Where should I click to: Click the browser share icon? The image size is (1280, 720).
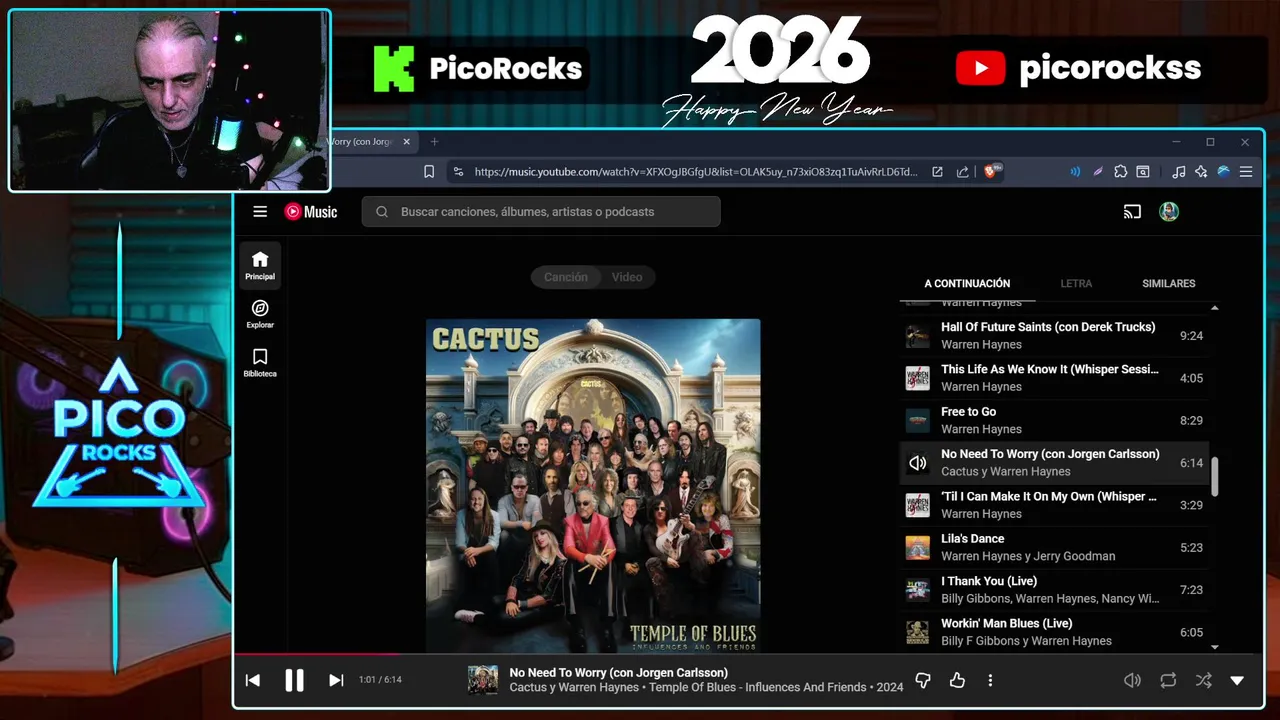tap(963, 172)
